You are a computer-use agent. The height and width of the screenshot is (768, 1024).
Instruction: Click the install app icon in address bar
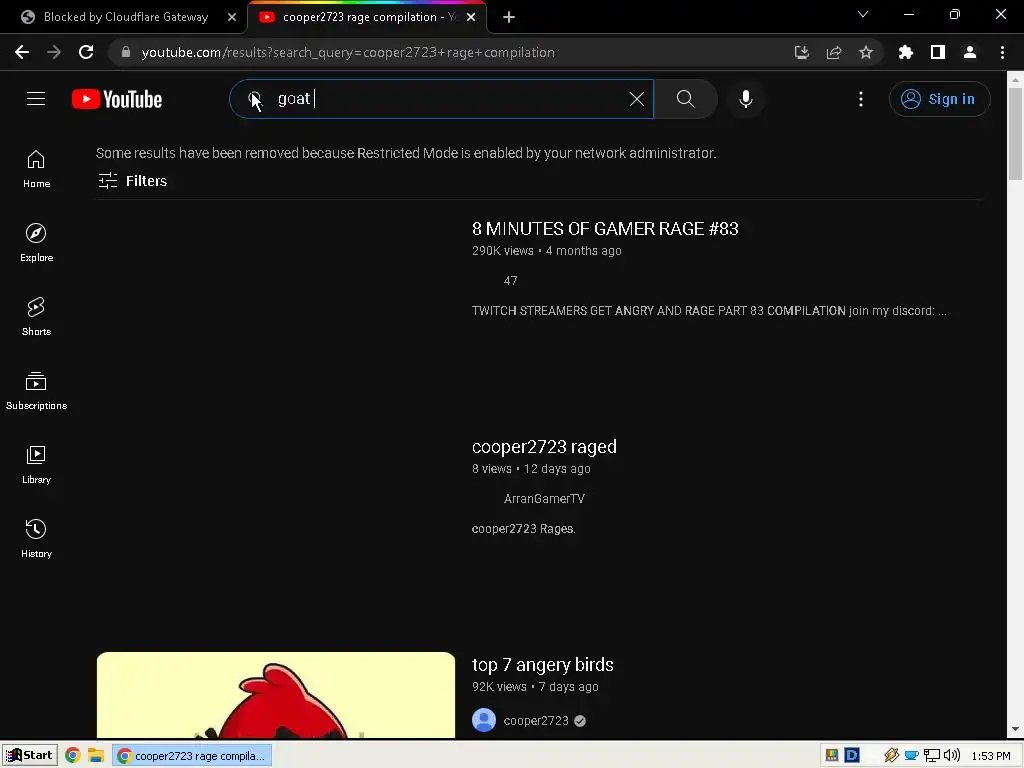tap(802, 52)
